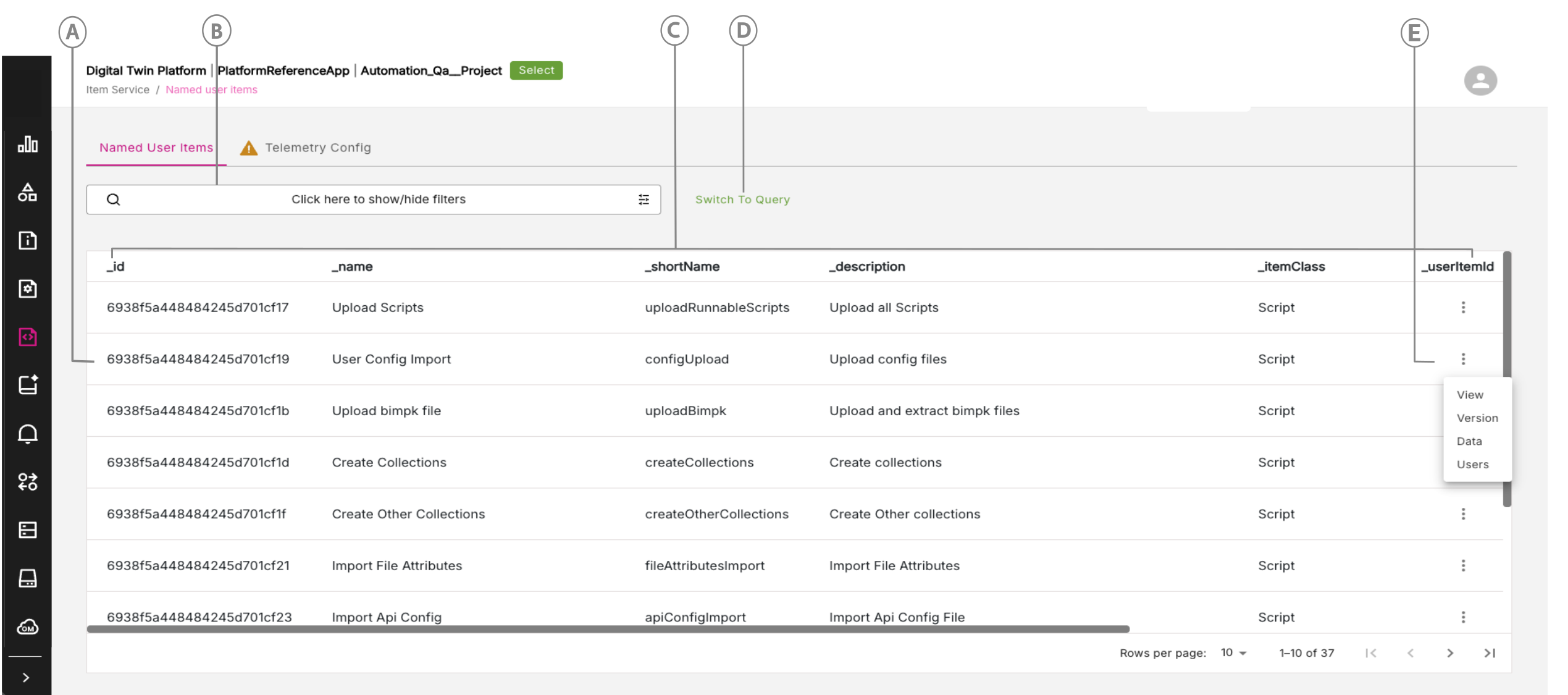The image size is (1568, 695).
Task: Go to the previous page of results
Action: pos(1411,653)
